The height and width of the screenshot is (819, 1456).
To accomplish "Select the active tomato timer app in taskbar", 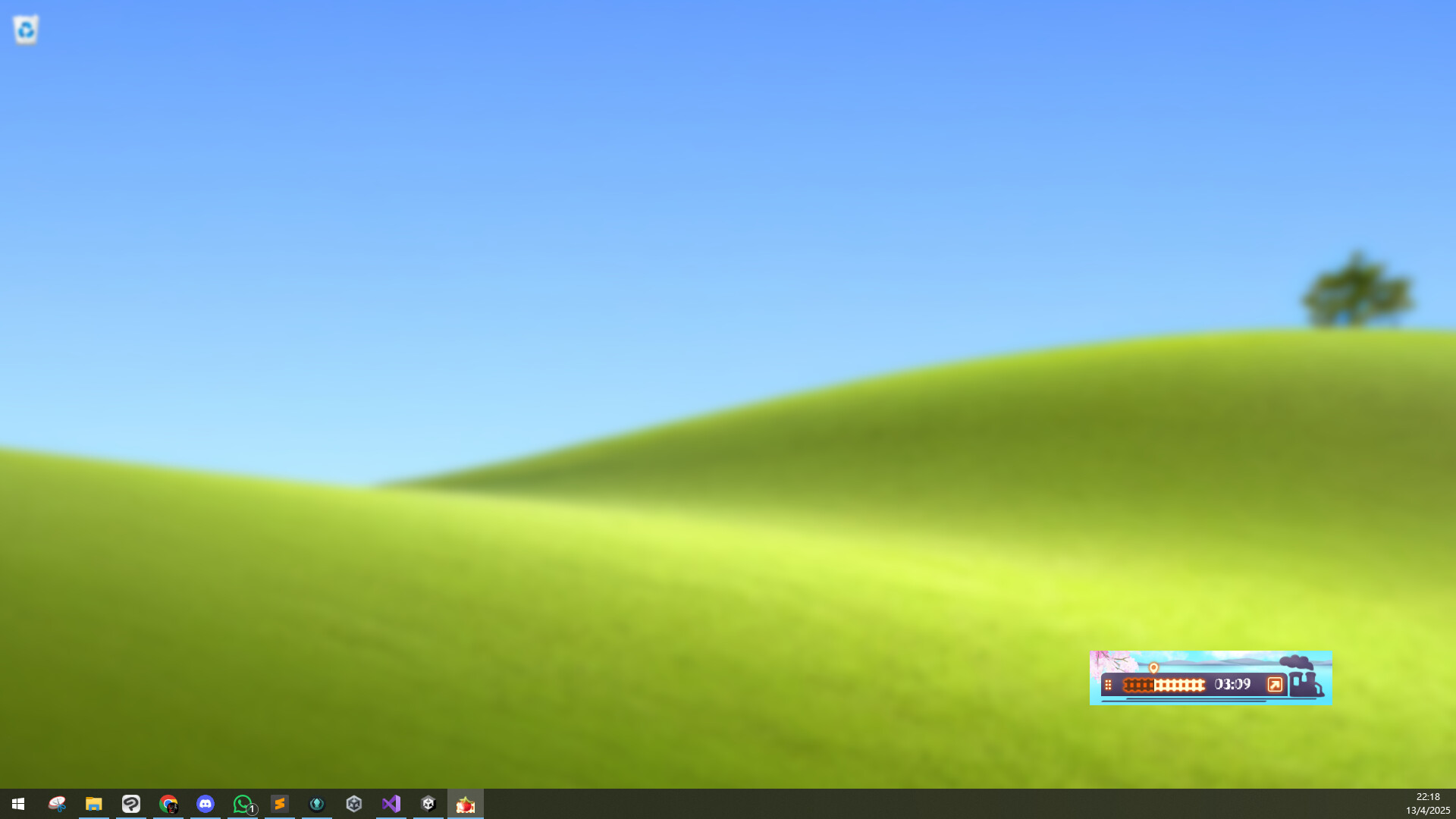I will 465,804.
